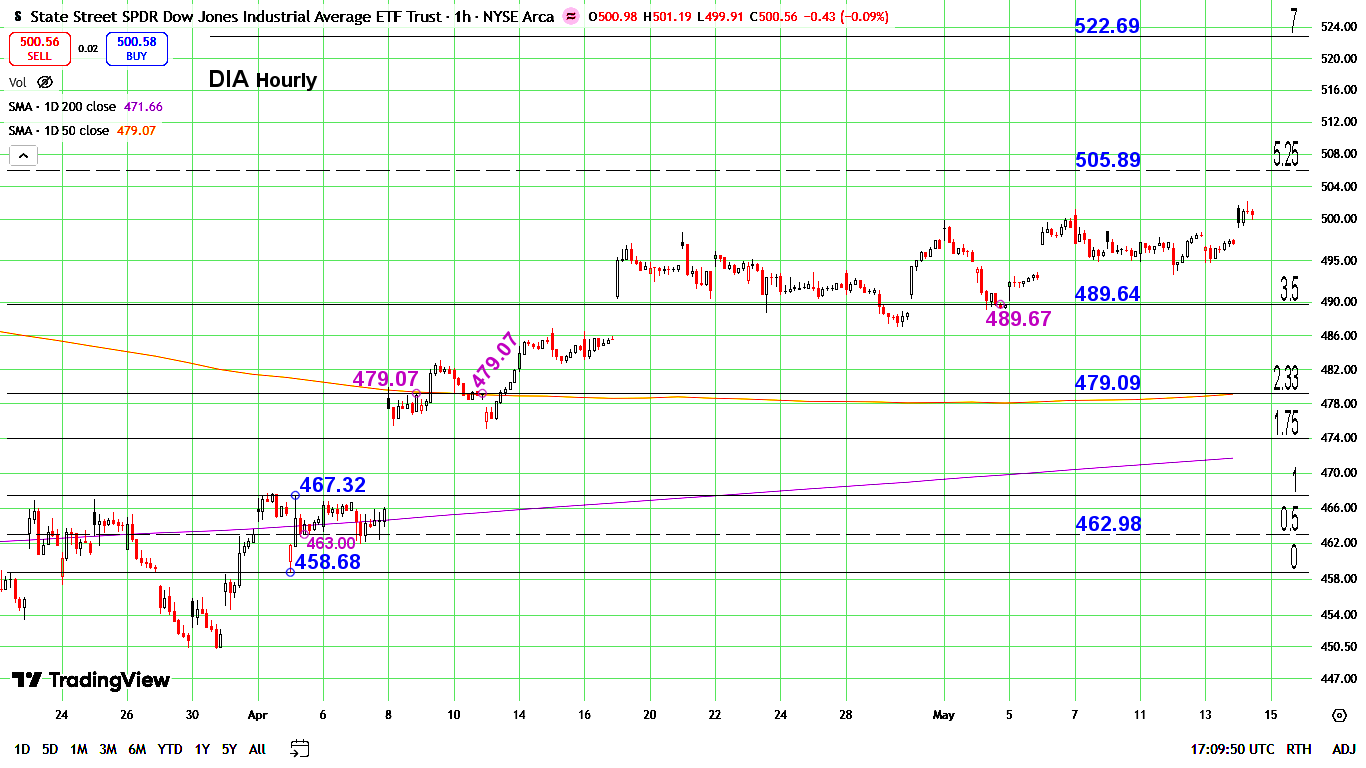
Task: Select the 1Y range tab
Action: tap(202, 749)
